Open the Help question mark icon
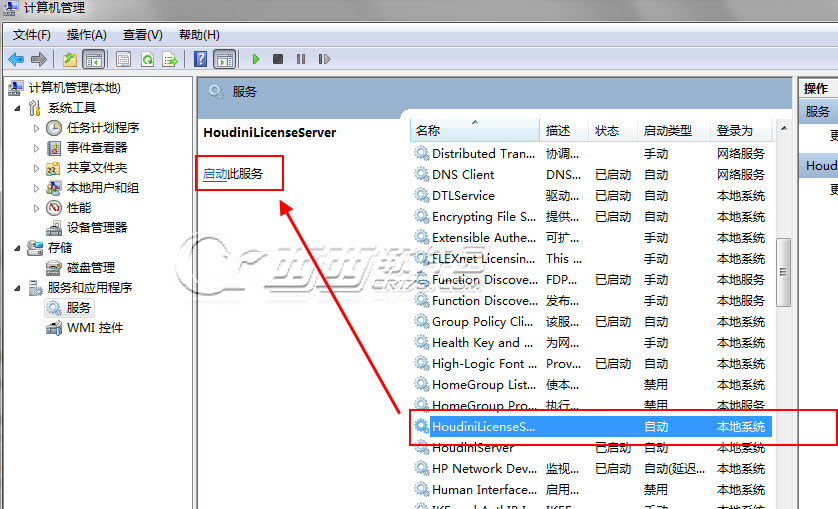This screenshot has width=838, height=509. point(200,59)
